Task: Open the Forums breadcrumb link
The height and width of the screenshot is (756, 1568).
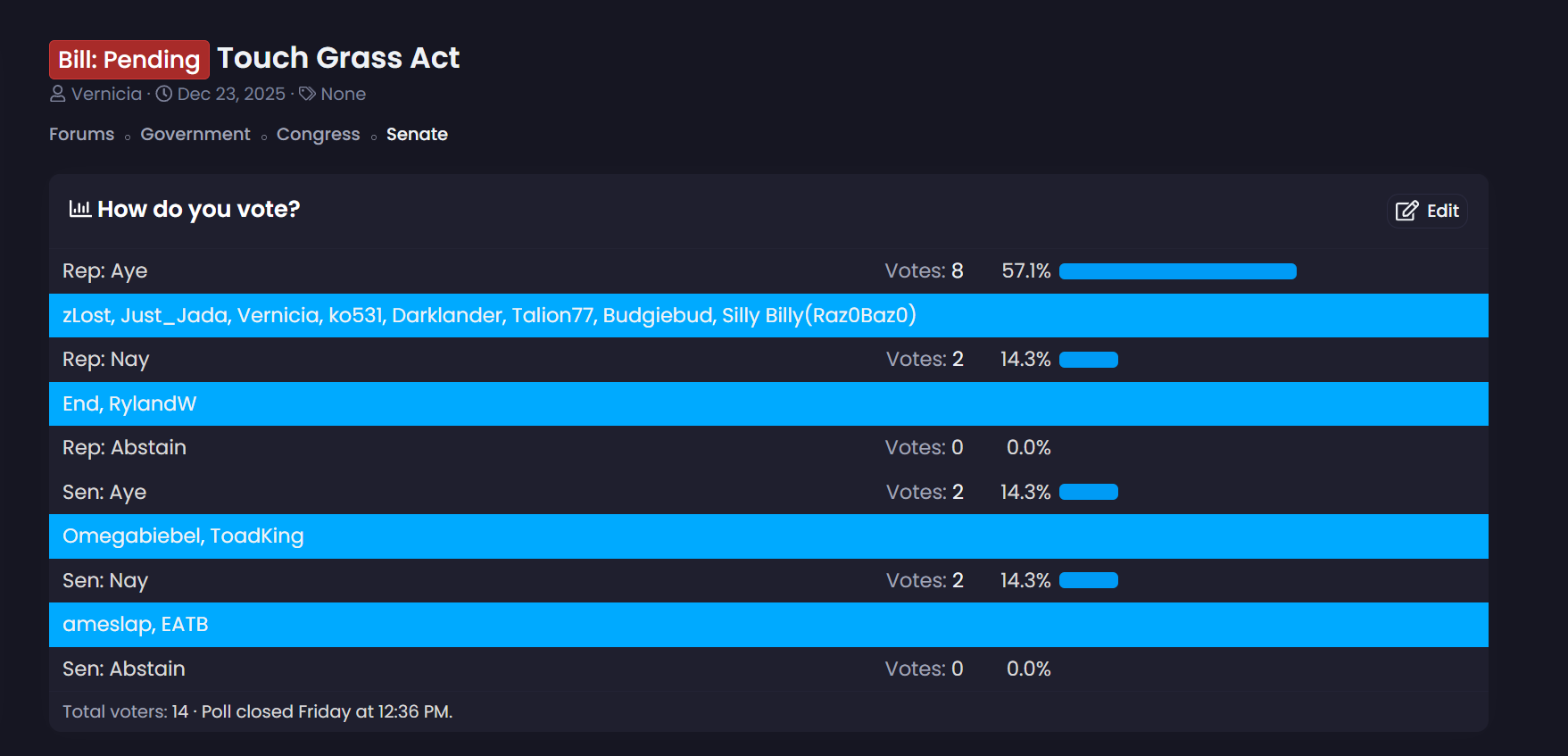Action: 81,134
